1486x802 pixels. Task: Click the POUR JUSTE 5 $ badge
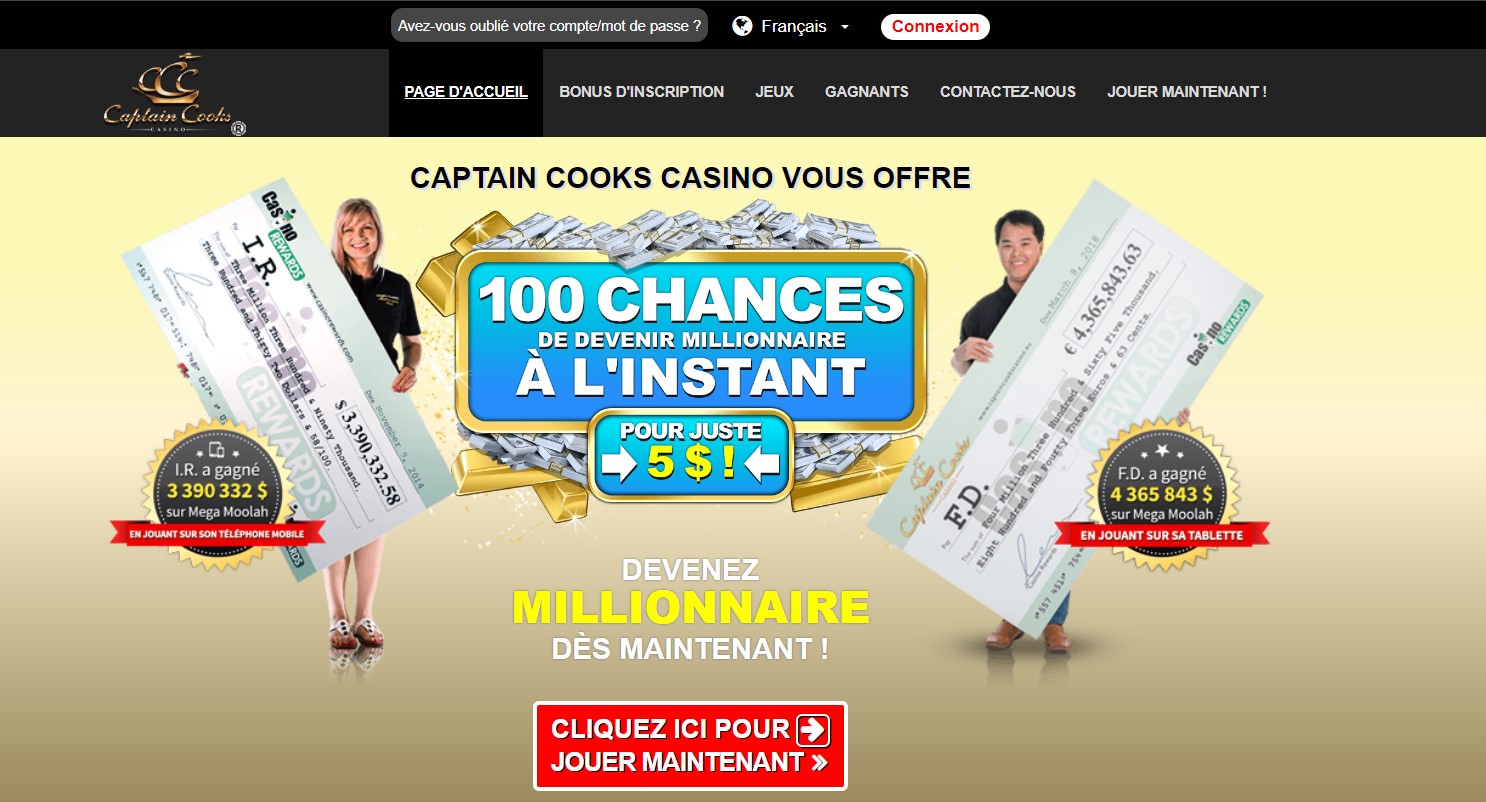pos(691,455)
